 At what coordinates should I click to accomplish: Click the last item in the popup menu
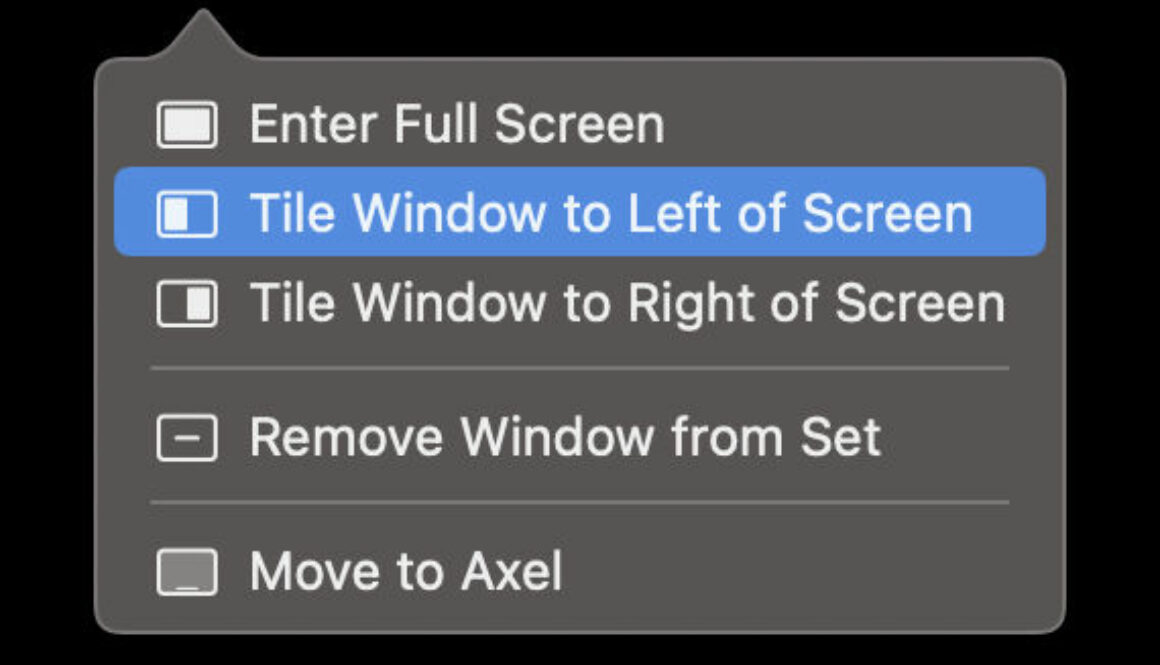tap(405, 571)
